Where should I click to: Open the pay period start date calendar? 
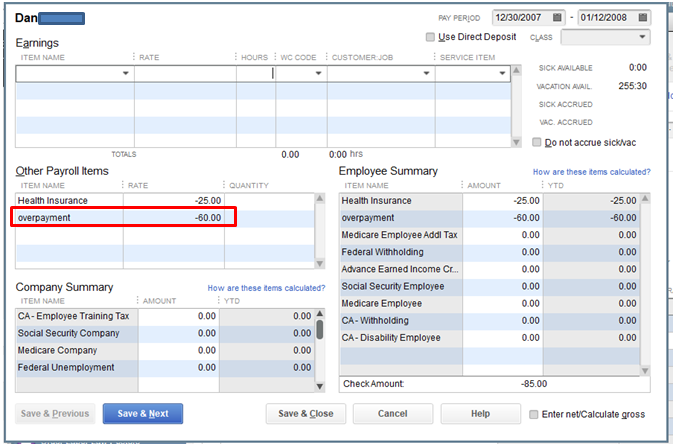point(557,18)
